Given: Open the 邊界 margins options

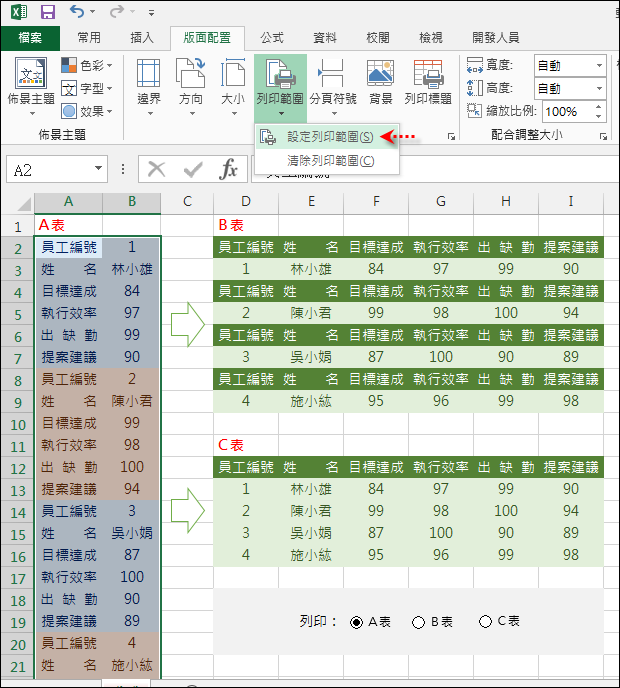Looking at the screenshot, I should point(149,87).
